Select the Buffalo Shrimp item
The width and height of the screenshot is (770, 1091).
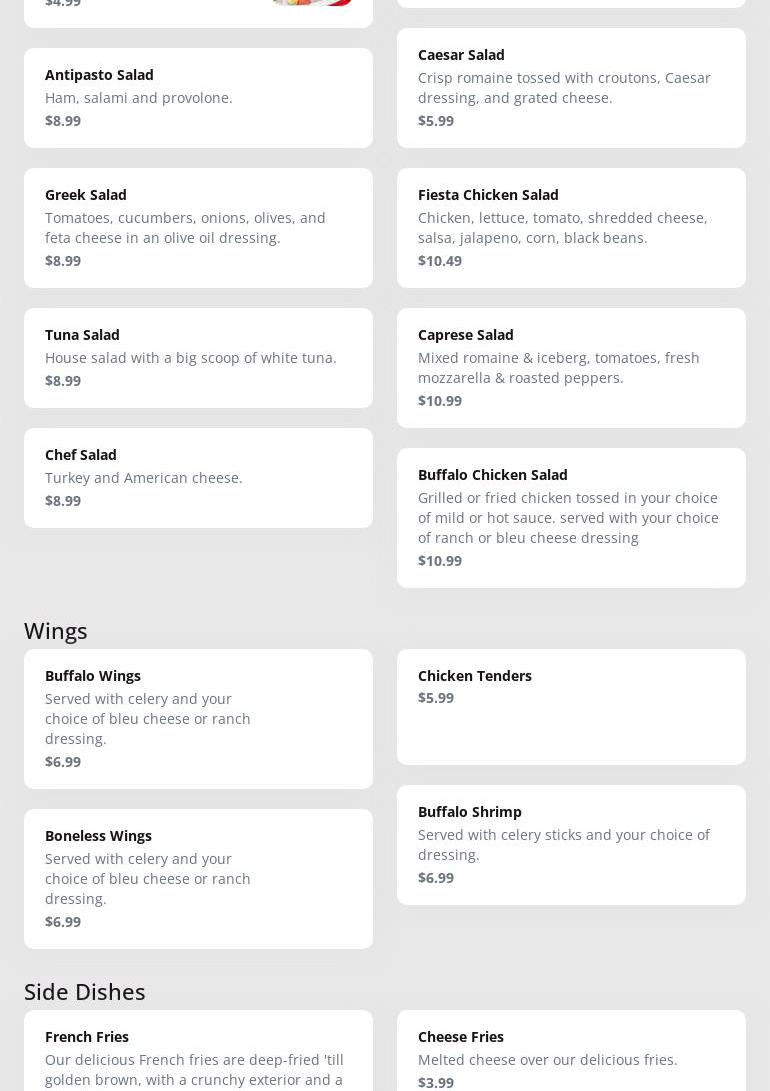point(571,844)
